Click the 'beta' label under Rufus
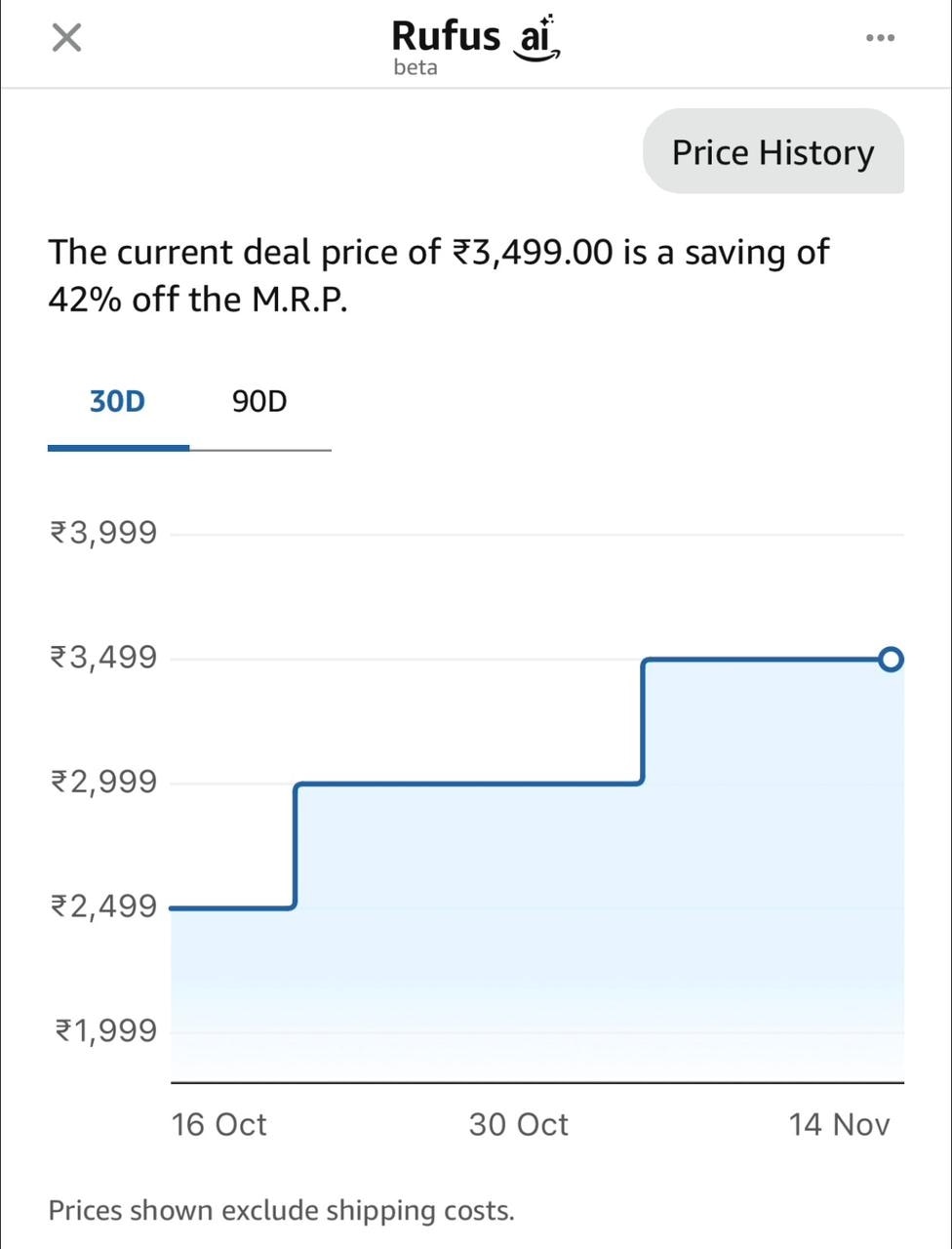 tap(416, 67)
